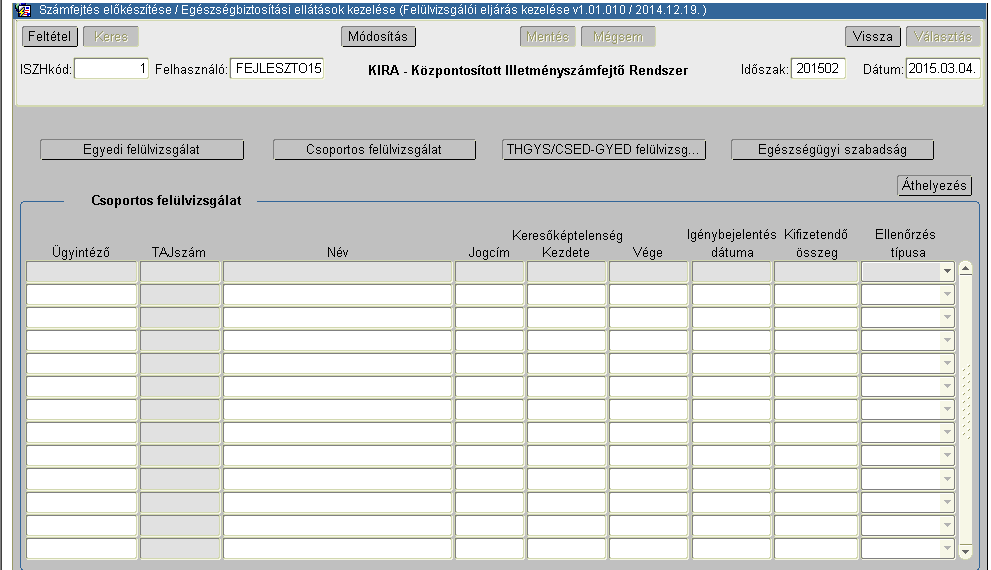Viewport: 991px width, 570px height.
Task: Select Kezdete cell in second row
Action: pos(566,294)
